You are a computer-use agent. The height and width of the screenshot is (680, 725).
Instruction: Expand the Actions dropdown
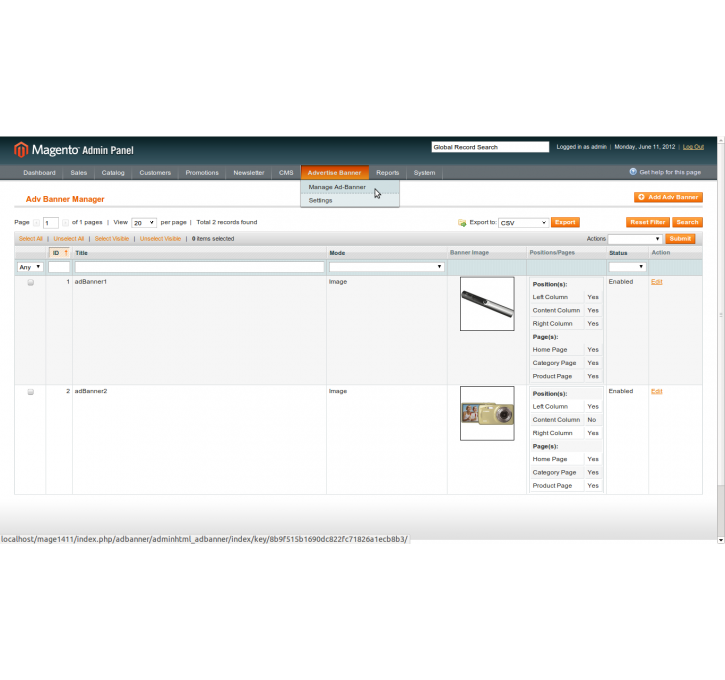635,239
